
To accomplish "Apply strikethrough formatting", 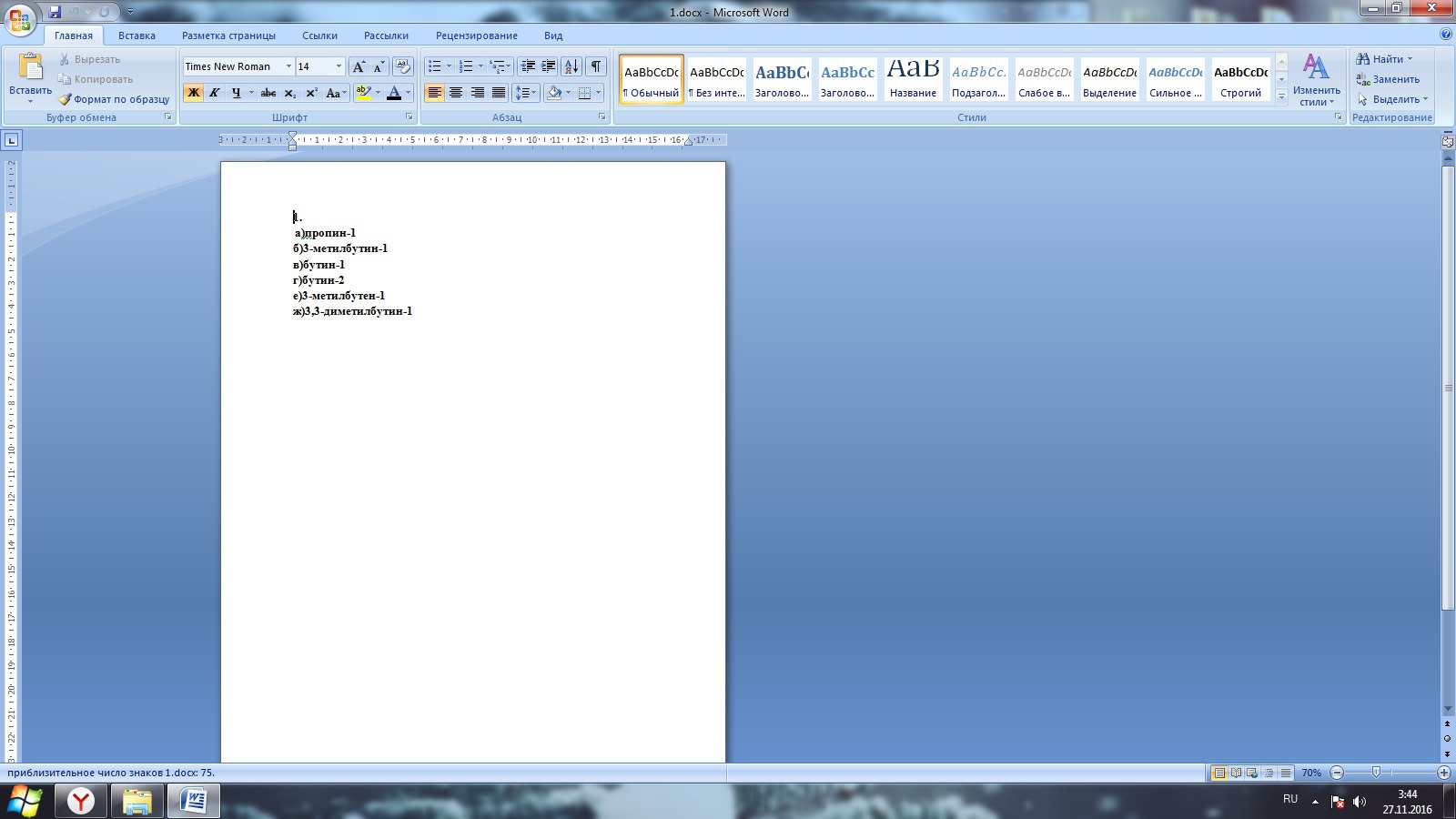I will pos(268,93).
